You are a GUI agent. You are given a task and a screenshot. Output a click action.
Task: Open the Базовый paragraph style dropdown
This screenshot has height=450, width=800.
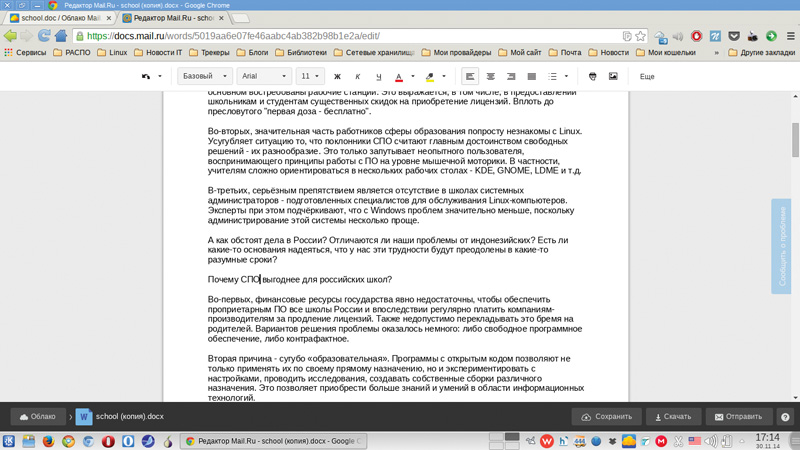click(205, 77)
